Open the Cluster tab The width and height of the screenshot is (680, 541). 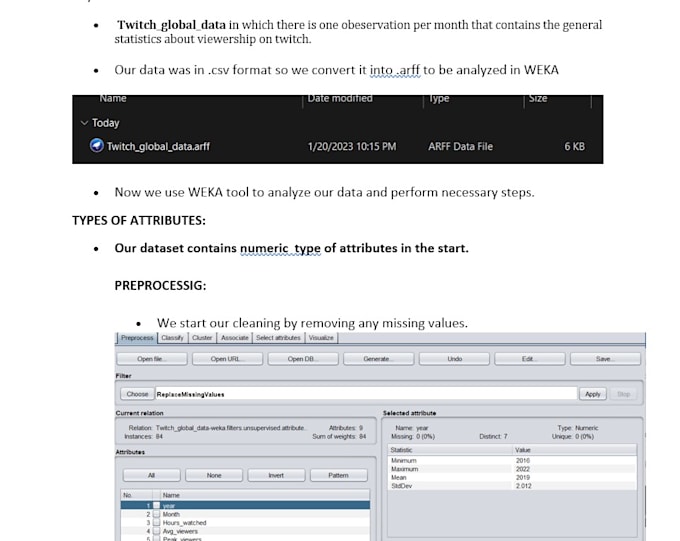pyautogui.click(x=202, y=338)
